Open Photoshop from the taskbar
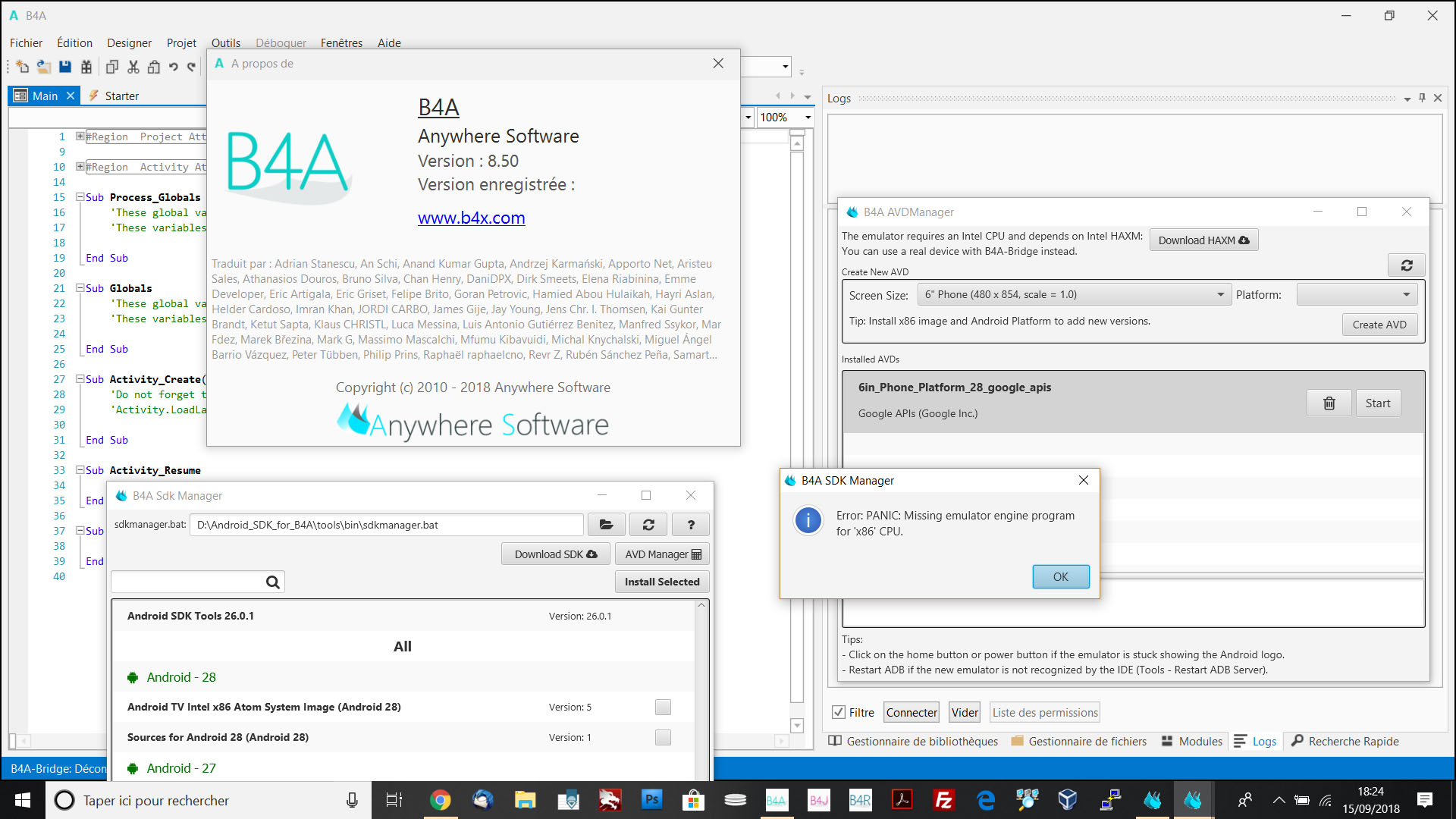 tap(651, 800)
